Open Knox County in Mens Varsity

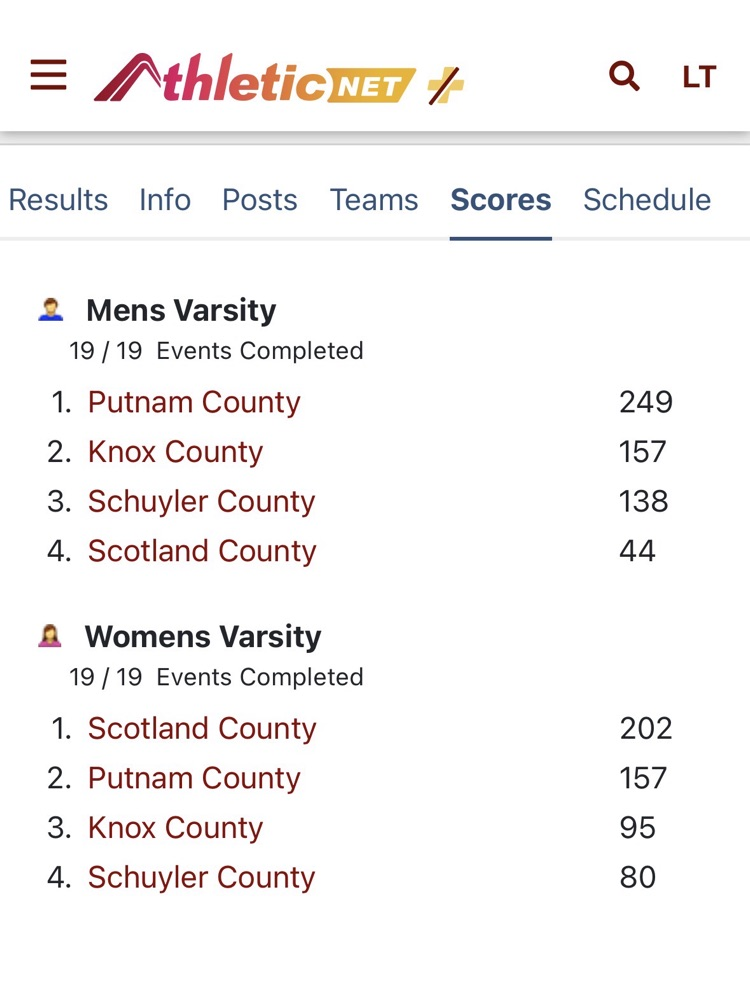coord(175,452)
